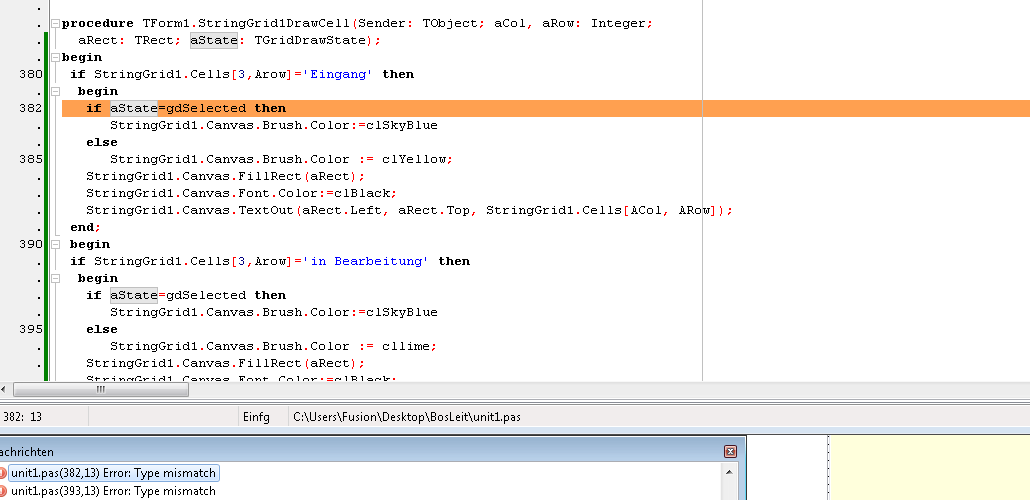Click the Einfg insert mode status panel

pyautogui.click(x=256, y=417)
